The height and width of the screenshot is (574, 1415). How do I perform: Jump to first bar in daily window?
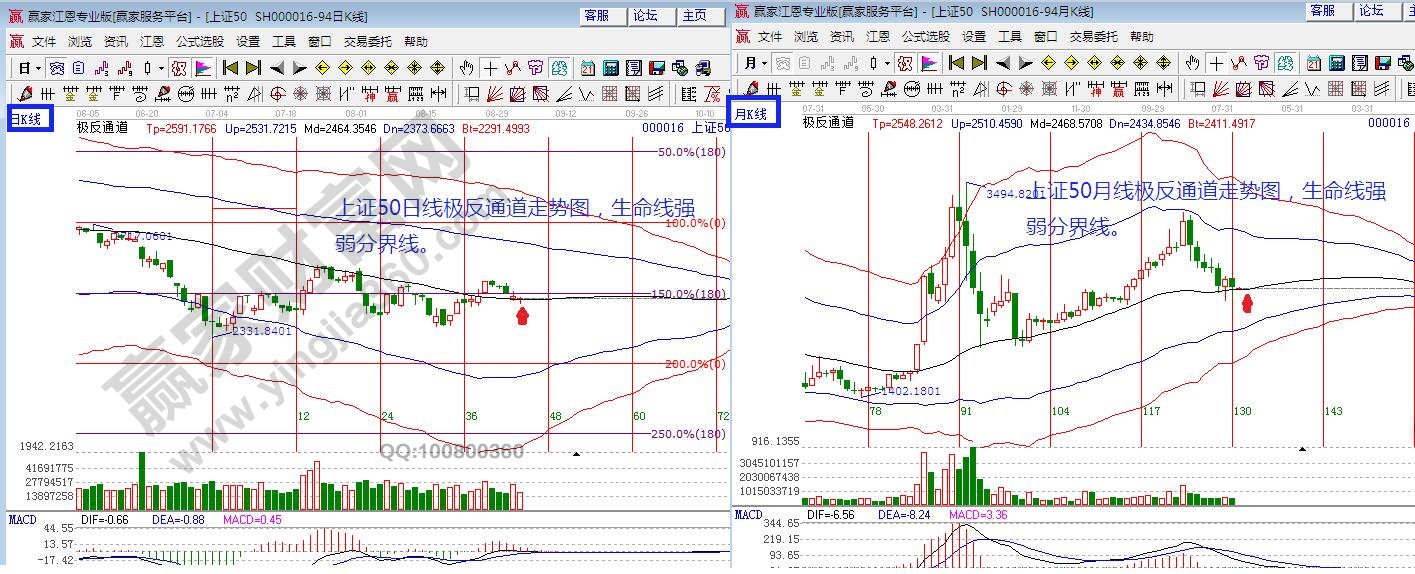pos(230,68)
